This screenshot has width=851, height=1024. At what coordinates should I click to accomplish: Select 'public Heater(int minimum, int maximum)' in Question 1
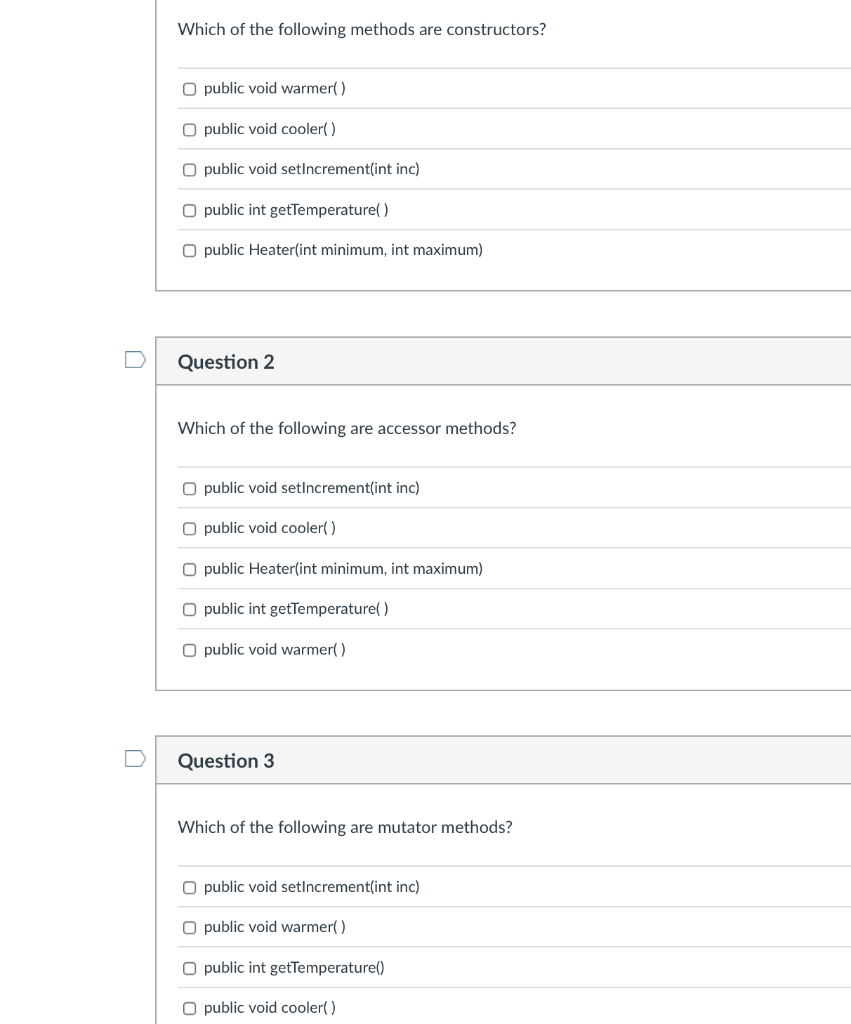coord(189,250)
